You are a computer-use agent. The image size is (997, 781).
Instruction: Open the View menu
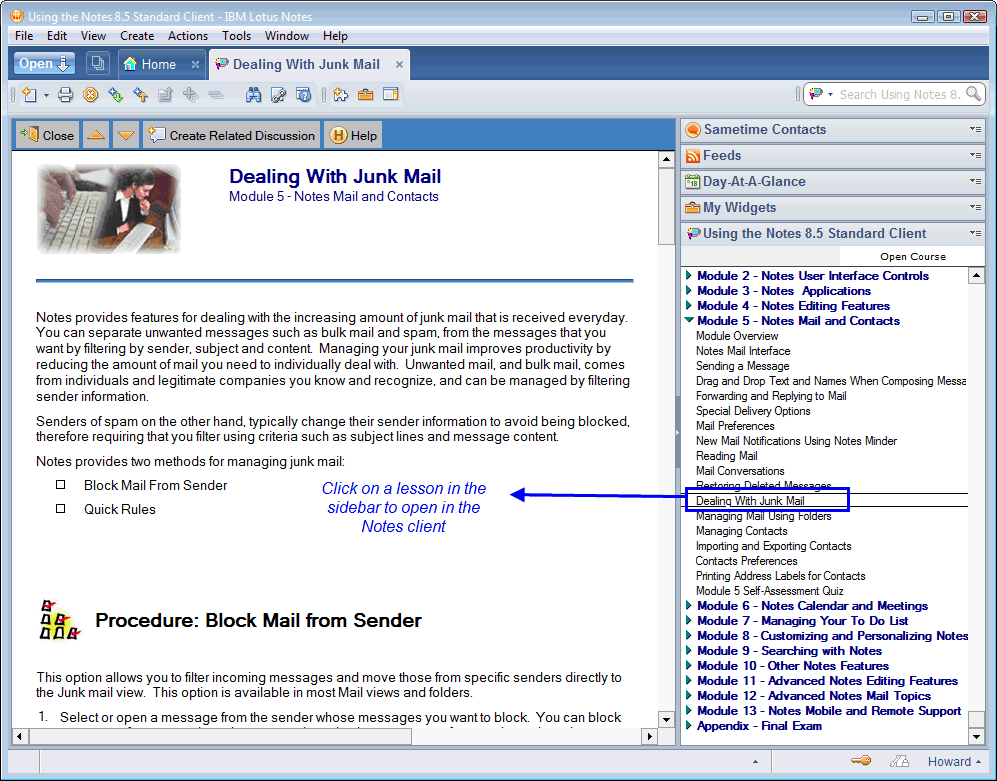point(93,36)
